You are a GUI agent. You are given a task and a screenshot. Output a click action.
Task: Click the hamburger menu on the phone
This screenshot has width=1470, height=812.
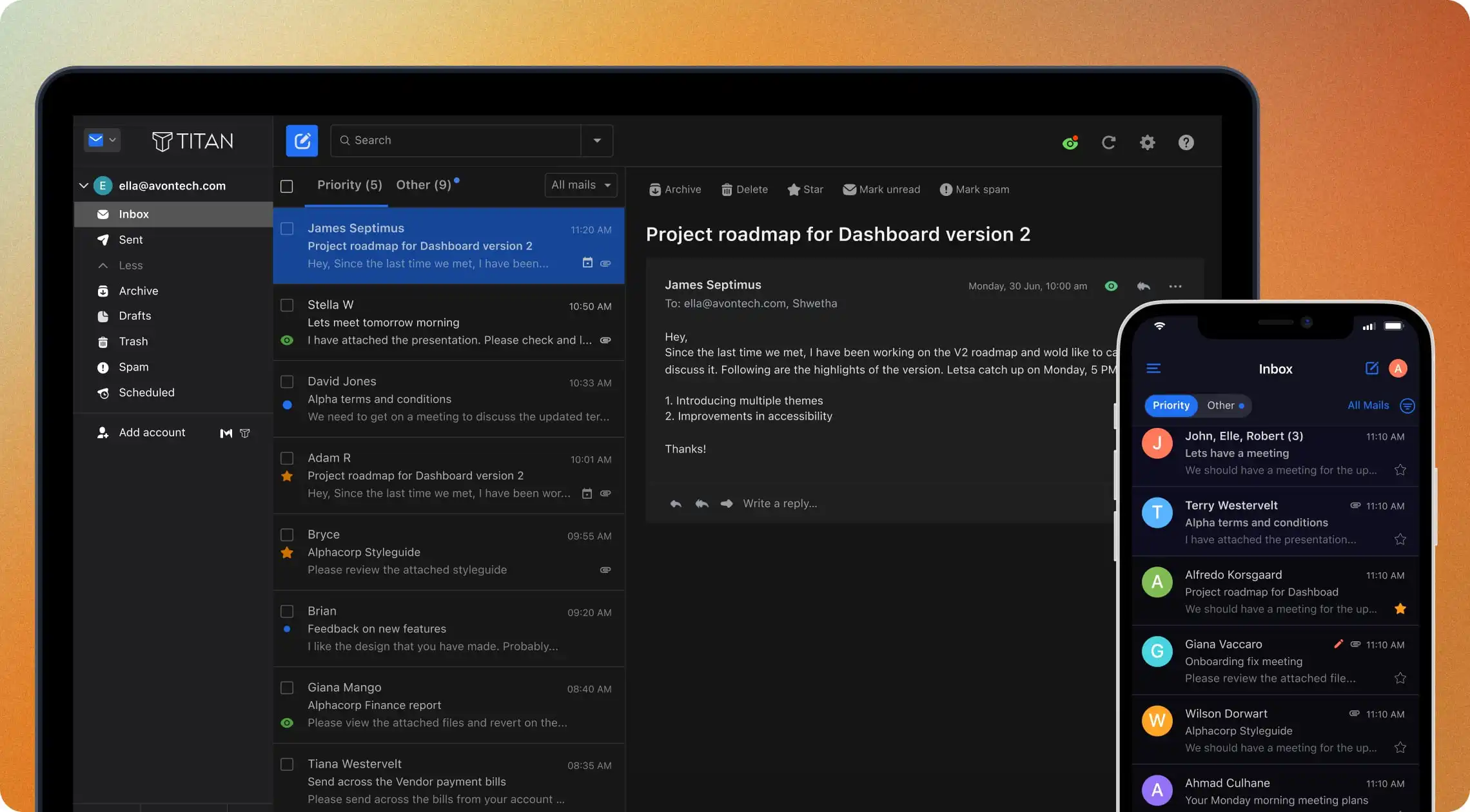click(1153, 369)
